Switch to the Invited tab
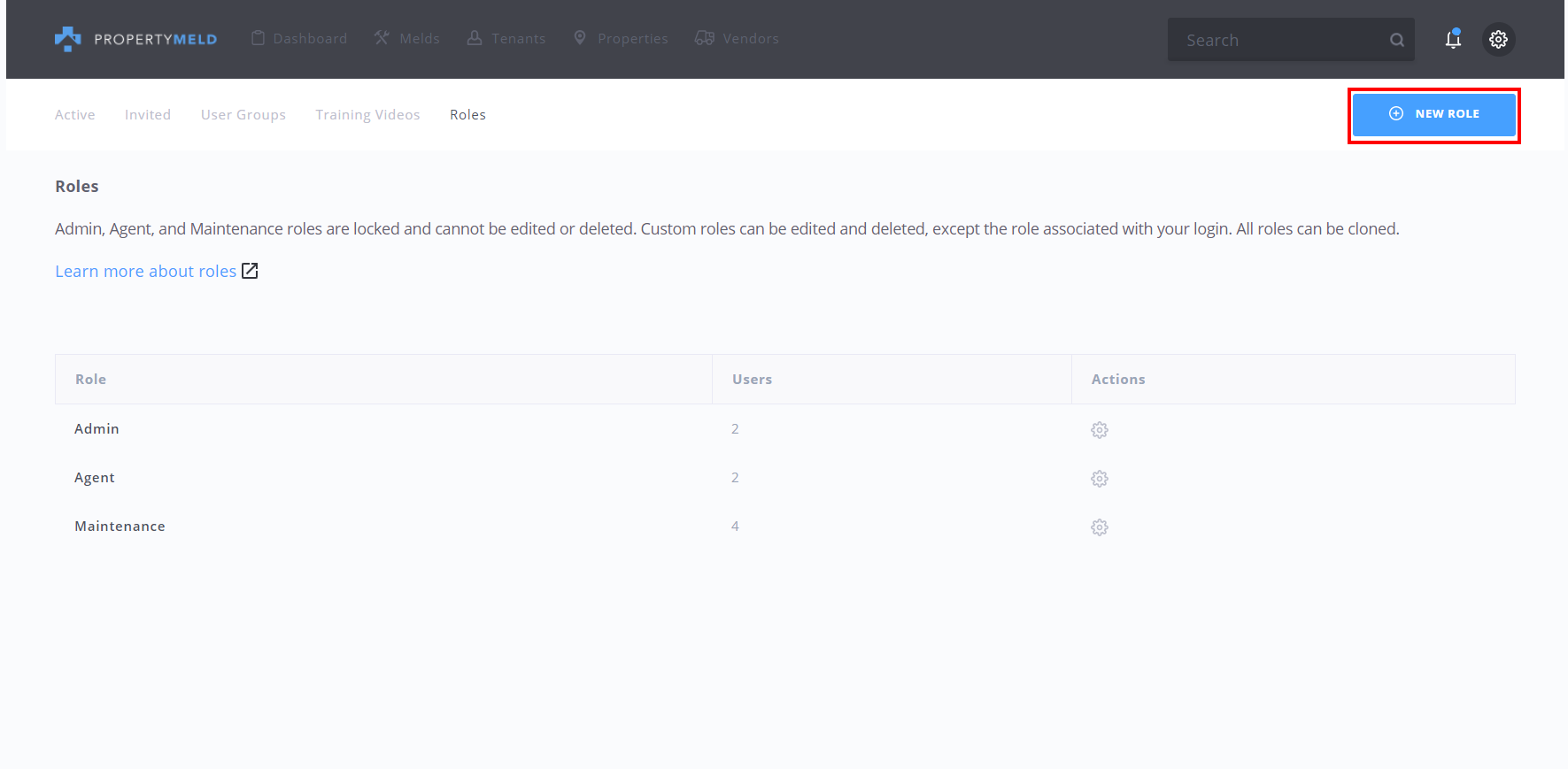1568x769 pixels. (x=148, y=115)
